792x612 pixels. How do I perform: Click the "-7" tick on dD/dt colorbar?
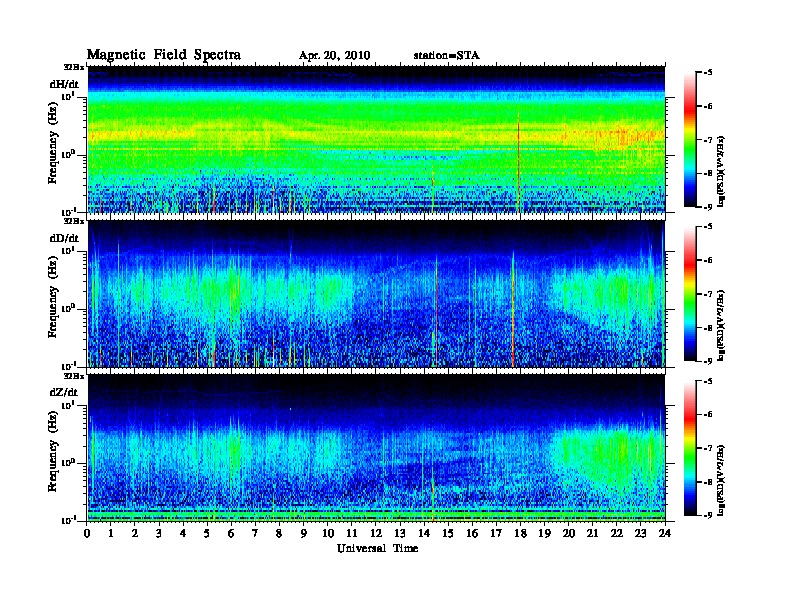click(x=708, y=294)
